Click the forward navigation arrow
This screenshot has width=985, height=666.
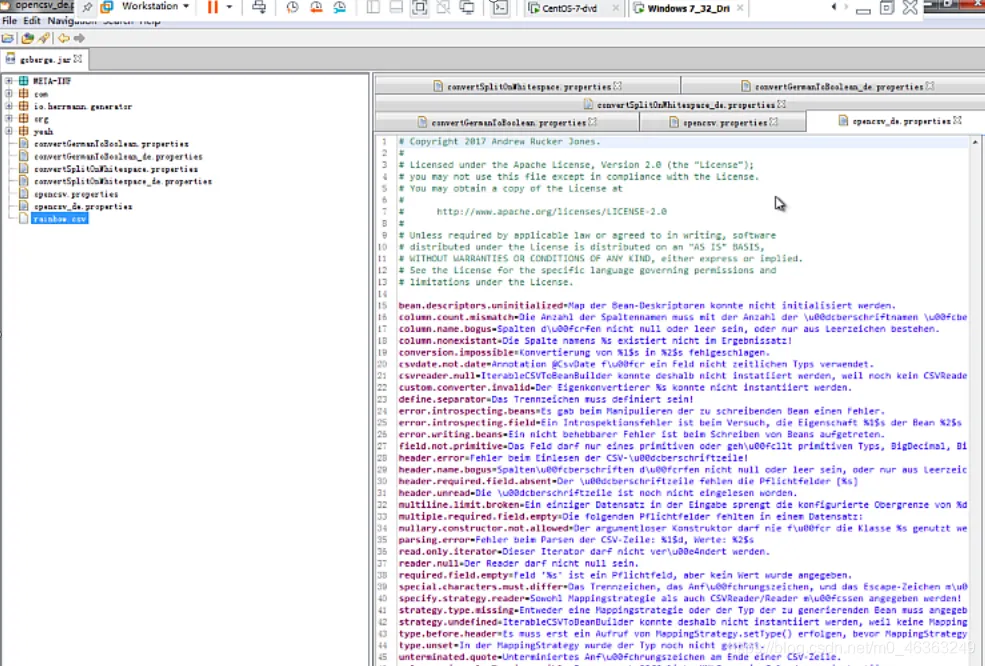point(79,38)
